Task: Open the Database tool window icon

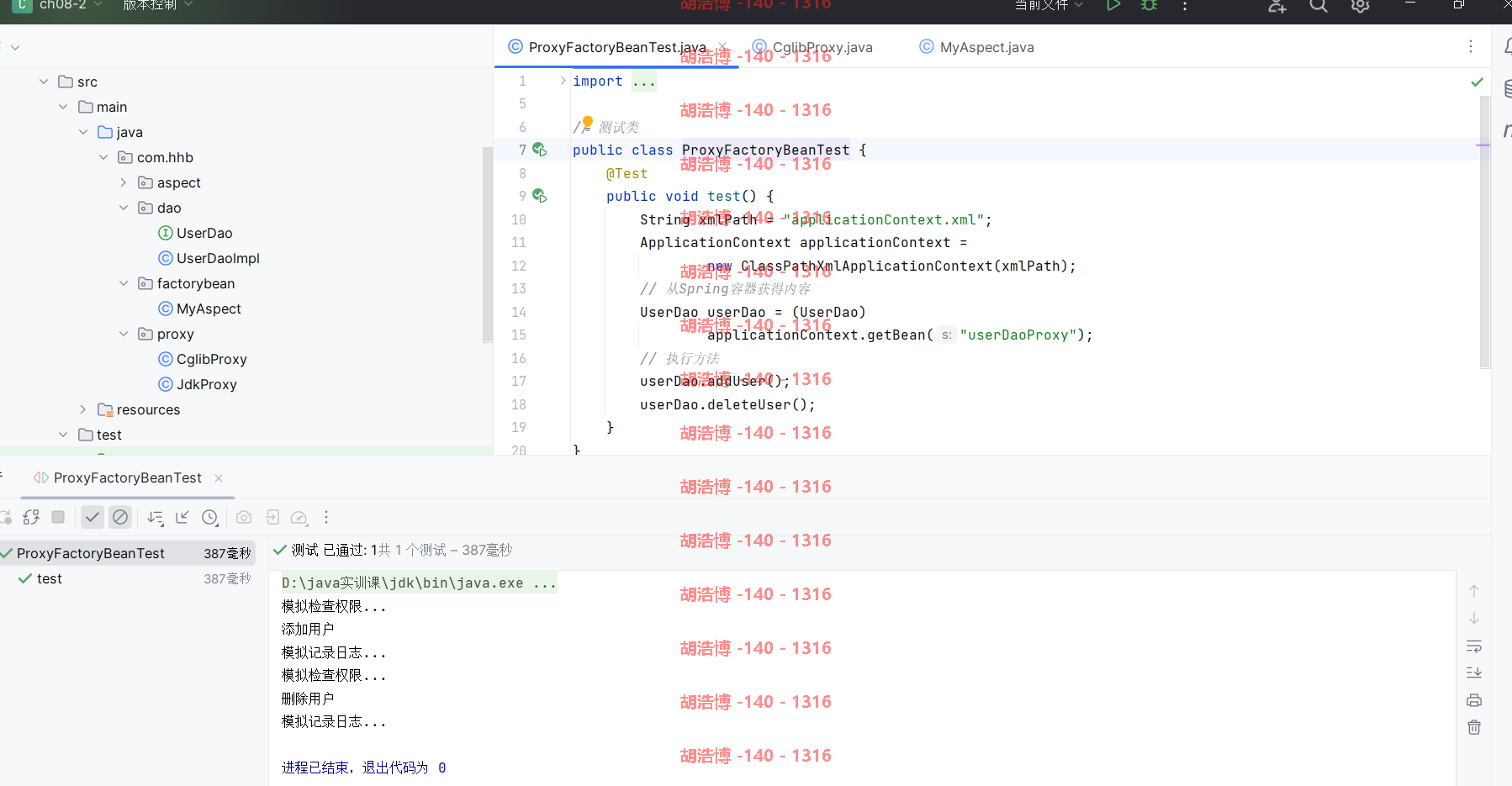Action: click(1508, 88)
